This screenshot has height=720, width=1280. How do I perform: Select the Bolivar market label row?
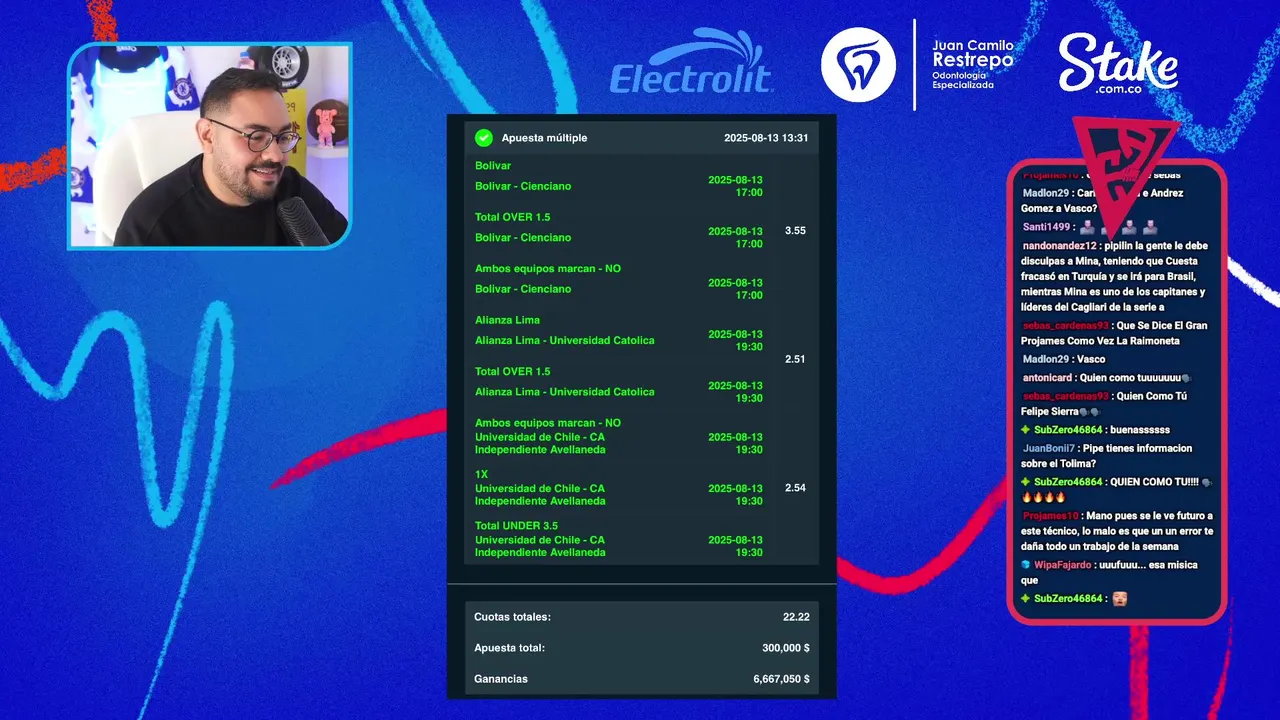point(493,166)
